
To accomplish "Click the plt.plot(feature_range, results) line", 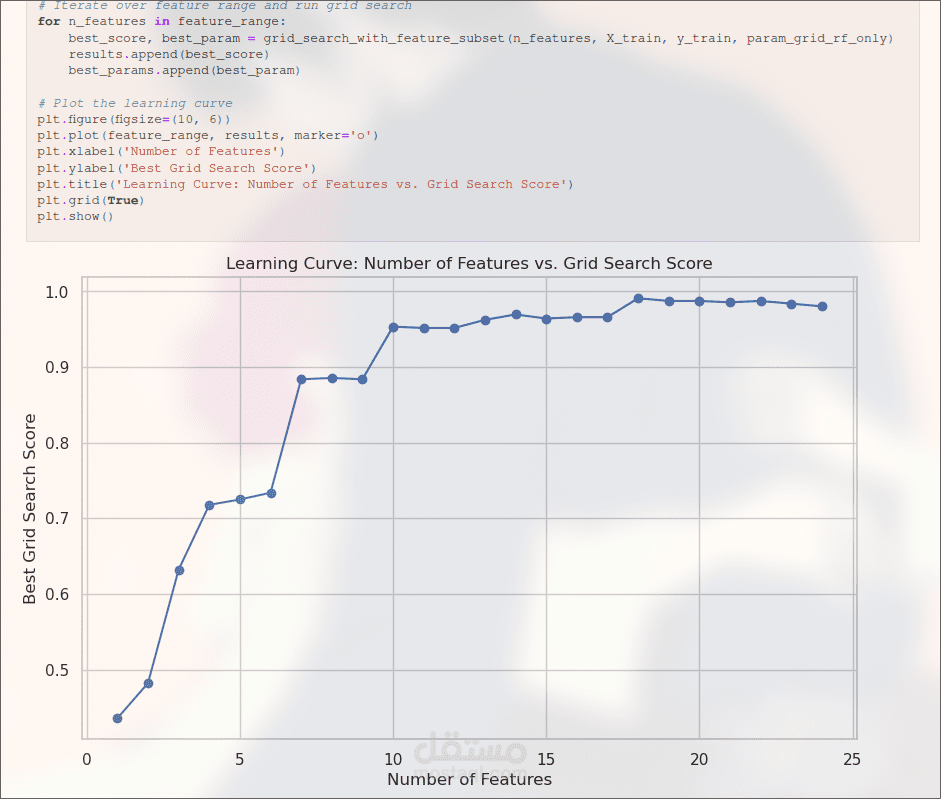I will tap(208, 136).
